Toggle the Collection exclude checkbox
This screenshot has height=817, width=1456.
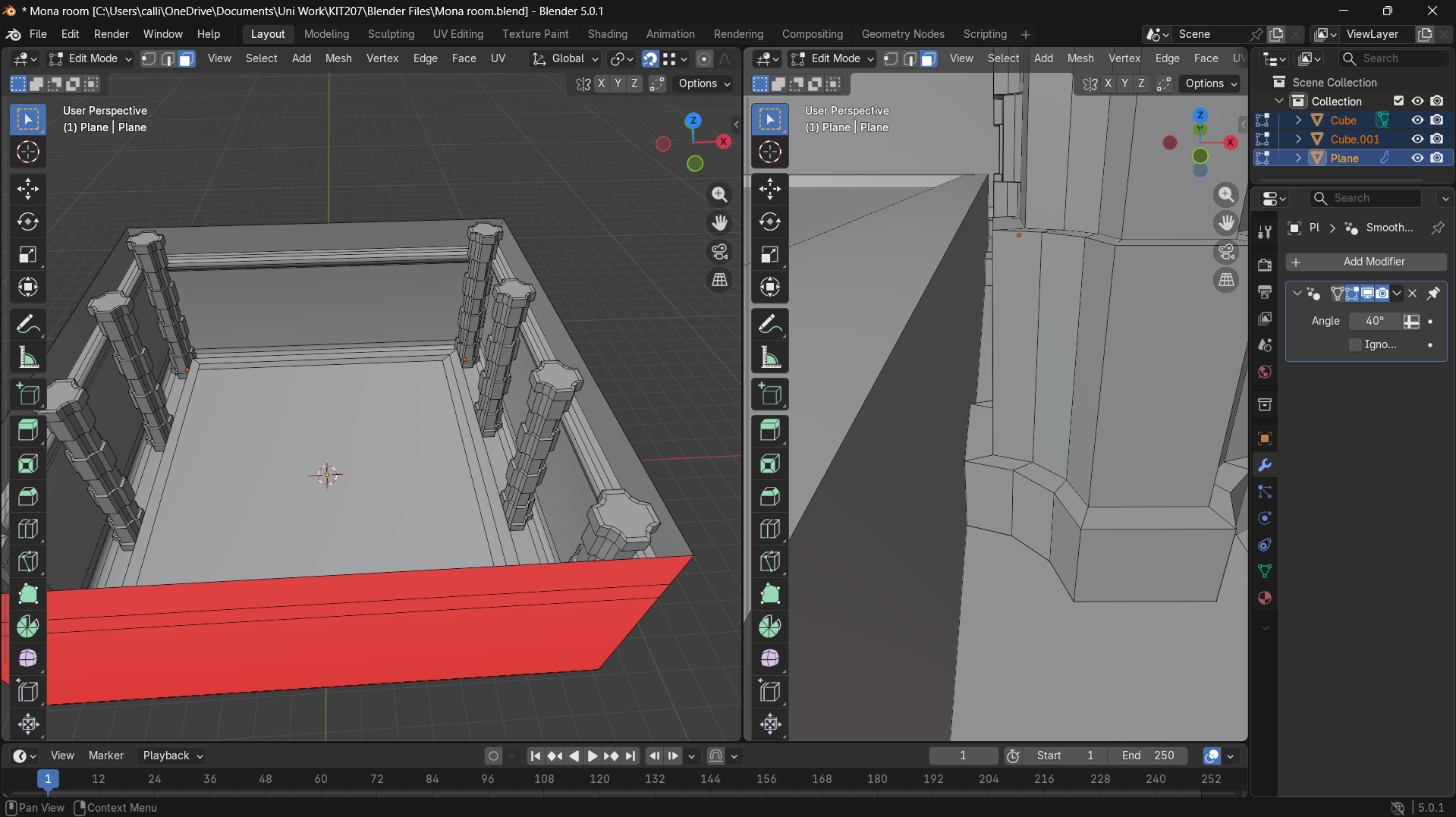click(x=1398, y=101)
